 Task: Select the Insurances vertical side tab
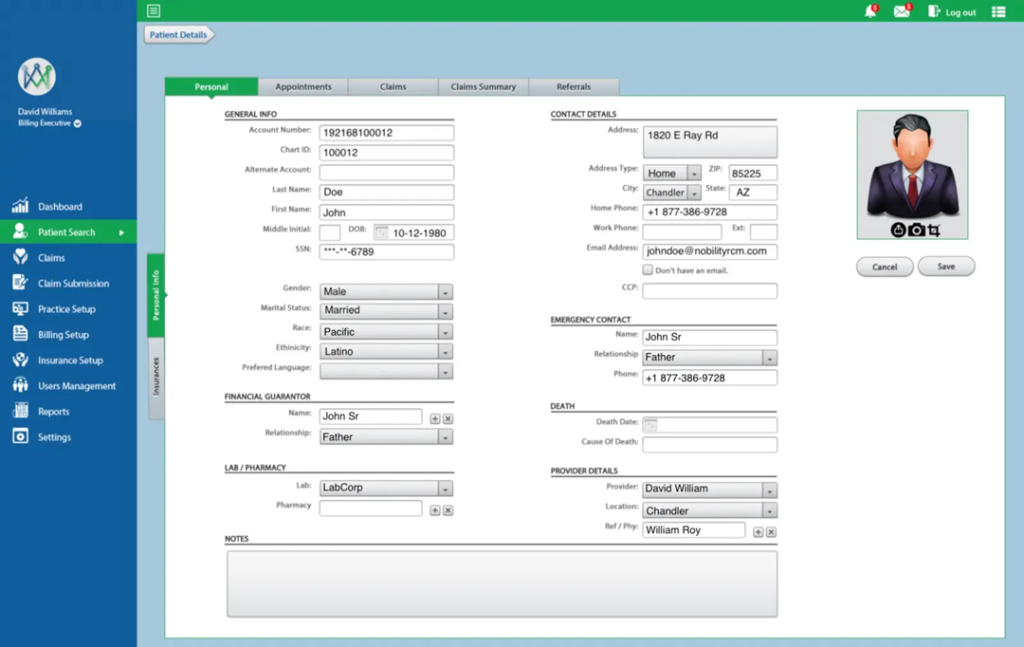click(156, 376)
